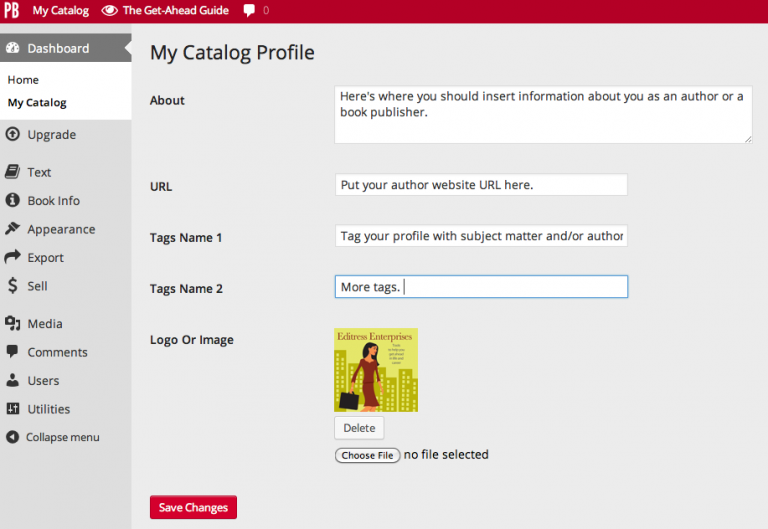Delete the uploaded logo image
This screenshot has width=768, height=529.
click(359, 428)
